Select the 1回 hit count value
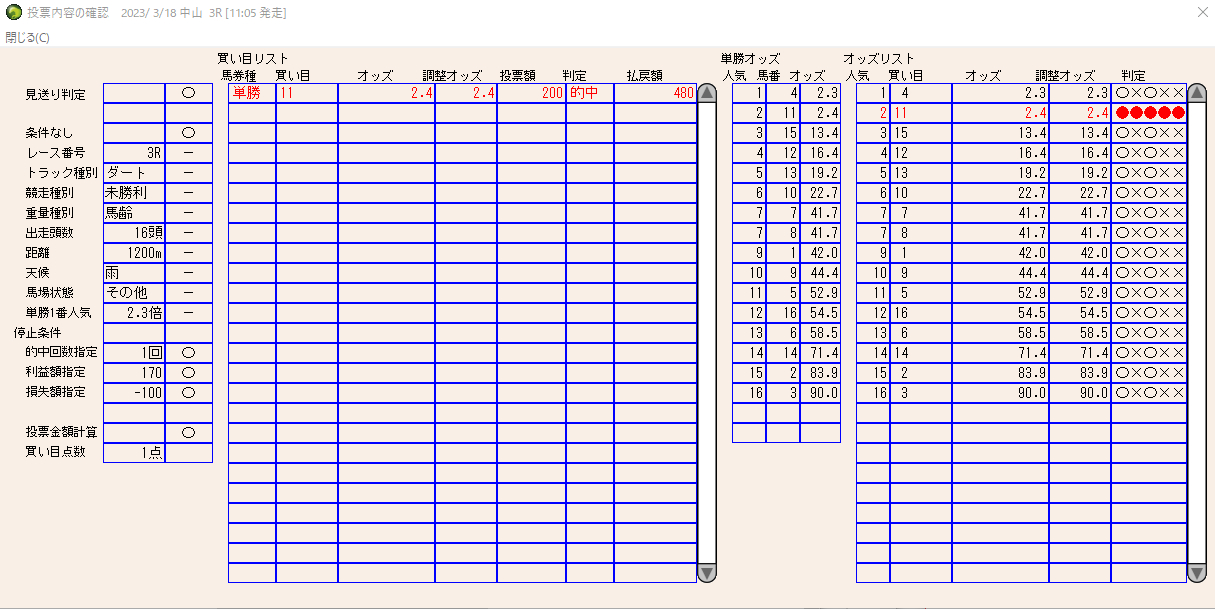Screen dimensions: 1215x609 click(x=134, y=353)
